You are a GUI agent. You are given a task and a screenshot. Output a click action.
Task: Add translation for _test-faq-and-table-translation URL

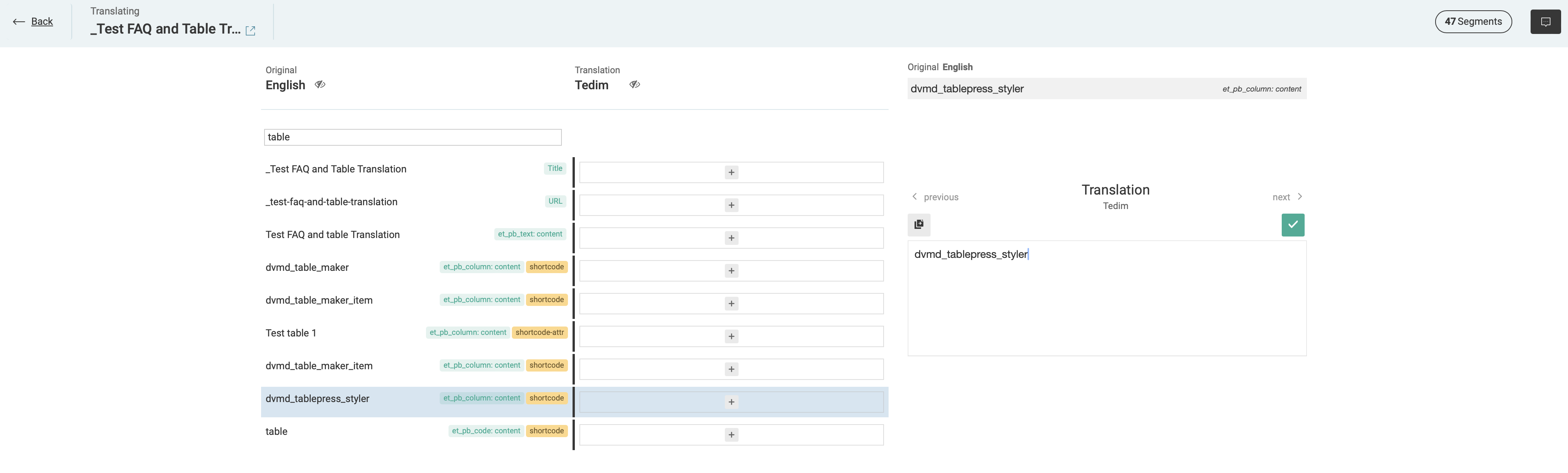(732, 205)
